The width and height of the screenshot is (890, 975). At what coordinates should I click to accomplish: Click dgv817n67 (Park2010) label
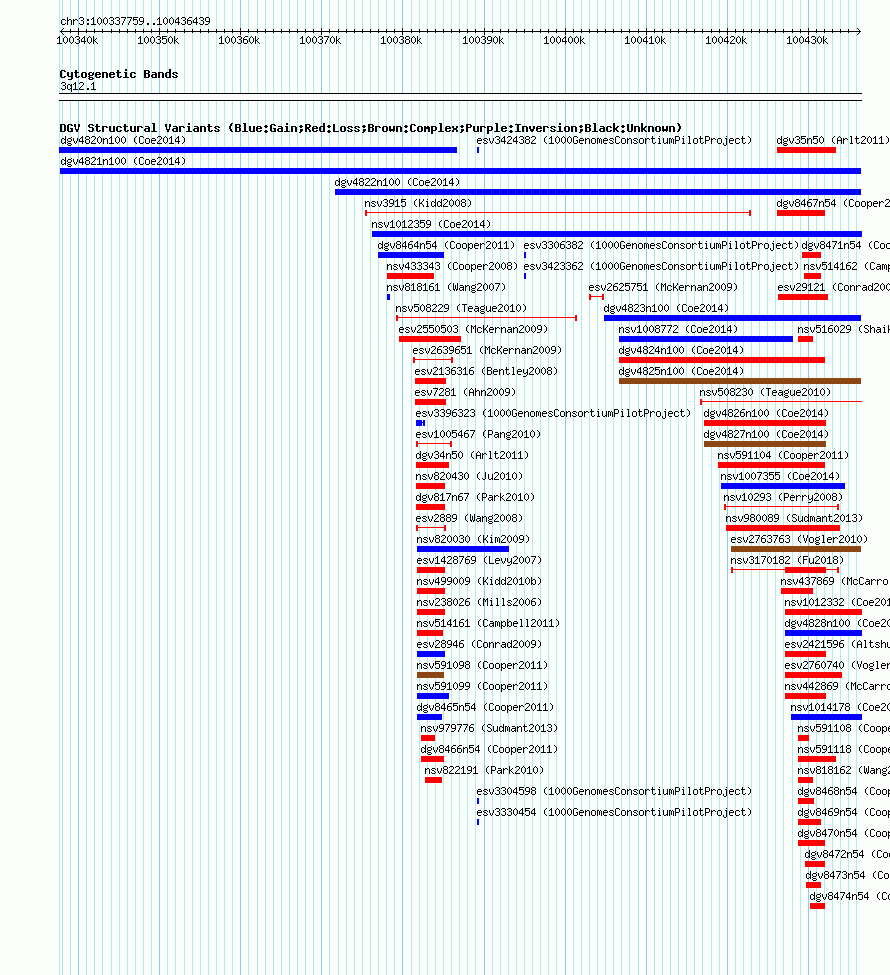475,497
